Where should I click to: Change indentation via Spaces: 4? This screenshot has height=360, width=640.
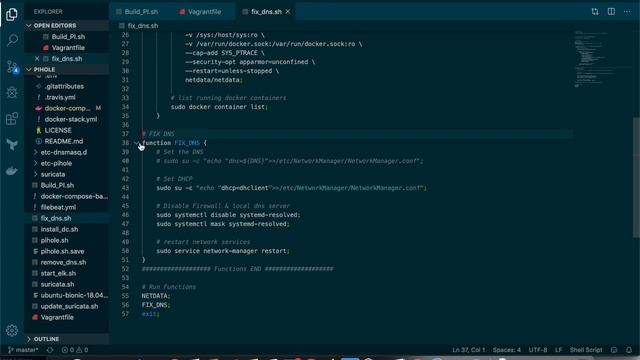pyautogui.click(x=507, y=350)
